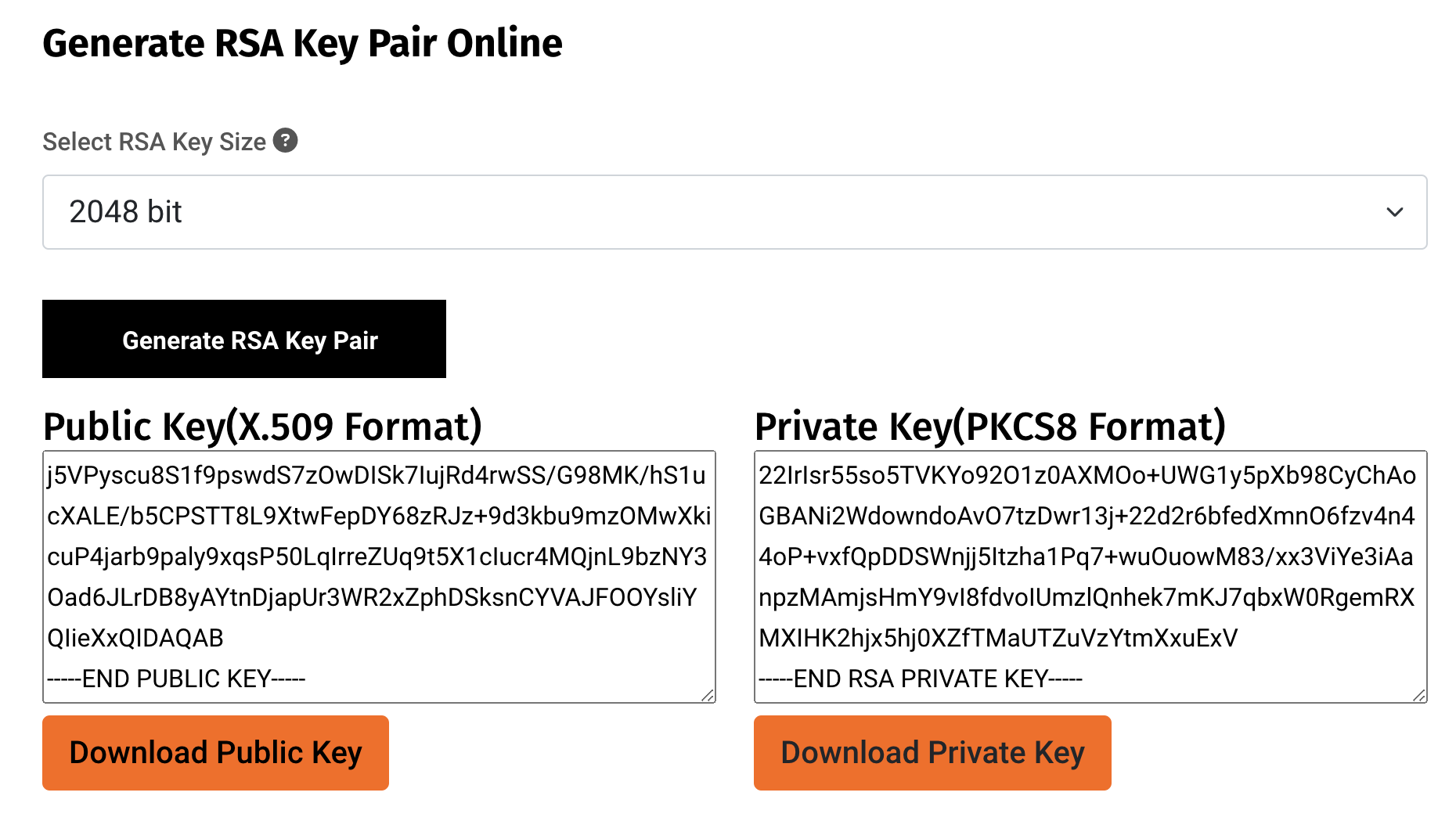
Task: Click the Private Key(PKCS8 Format) heading
Action: click(990, 427)
